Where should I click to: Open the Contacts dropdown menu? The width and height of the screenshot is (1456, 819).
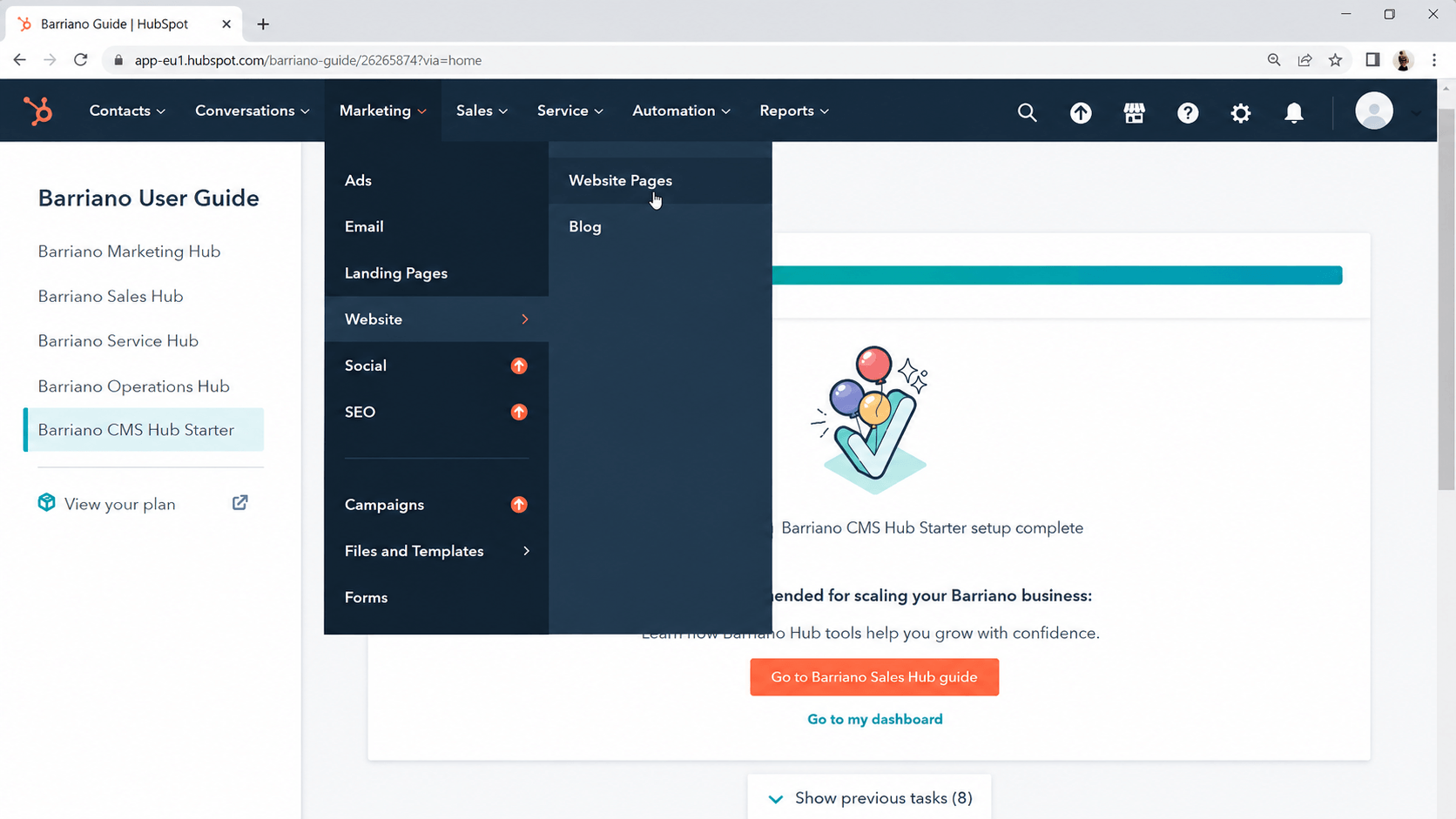(127, 111)
